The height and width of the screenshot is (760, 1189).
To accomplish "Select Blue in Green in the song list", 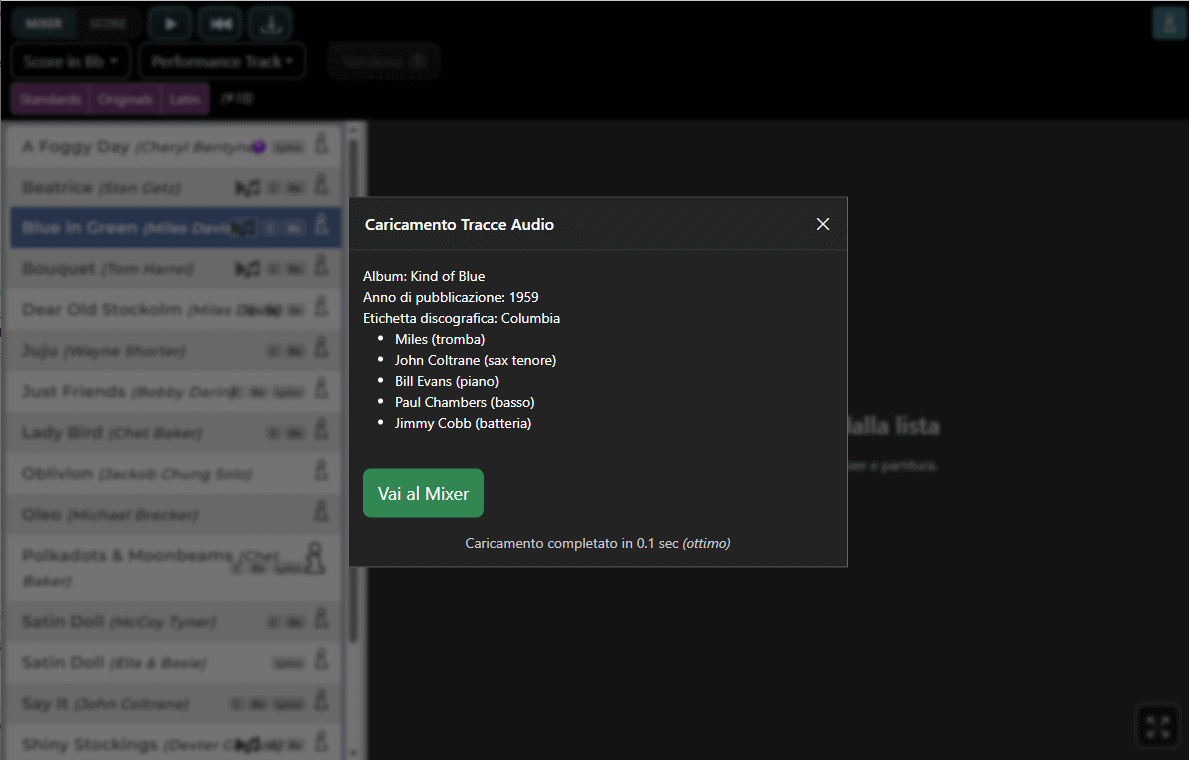I will point(174,228).
